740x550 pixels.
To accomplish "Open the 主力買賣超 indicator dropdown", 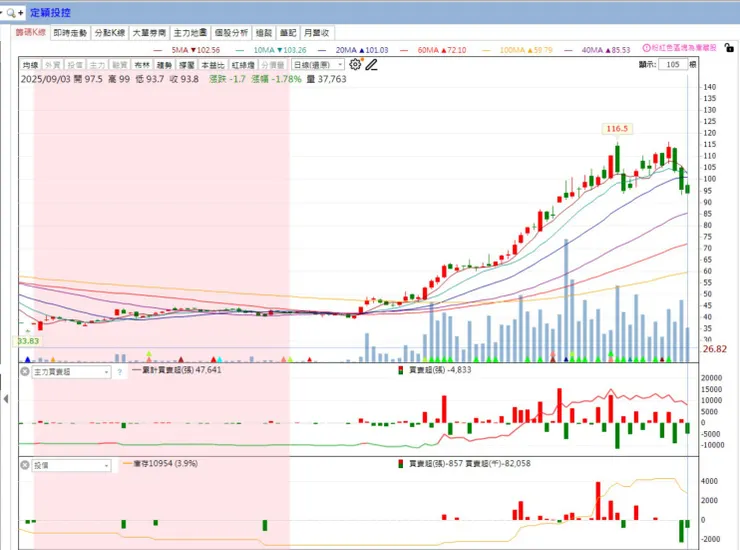I will (71, 372).
